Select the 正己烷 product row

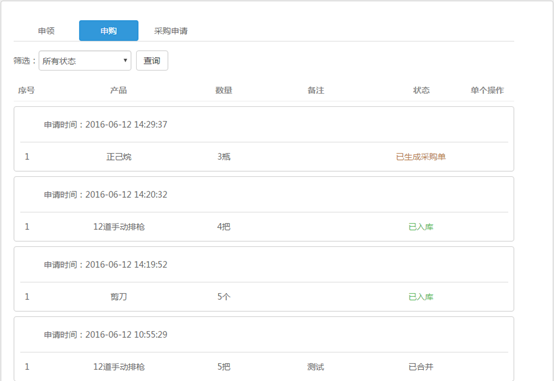coord(264,157)
